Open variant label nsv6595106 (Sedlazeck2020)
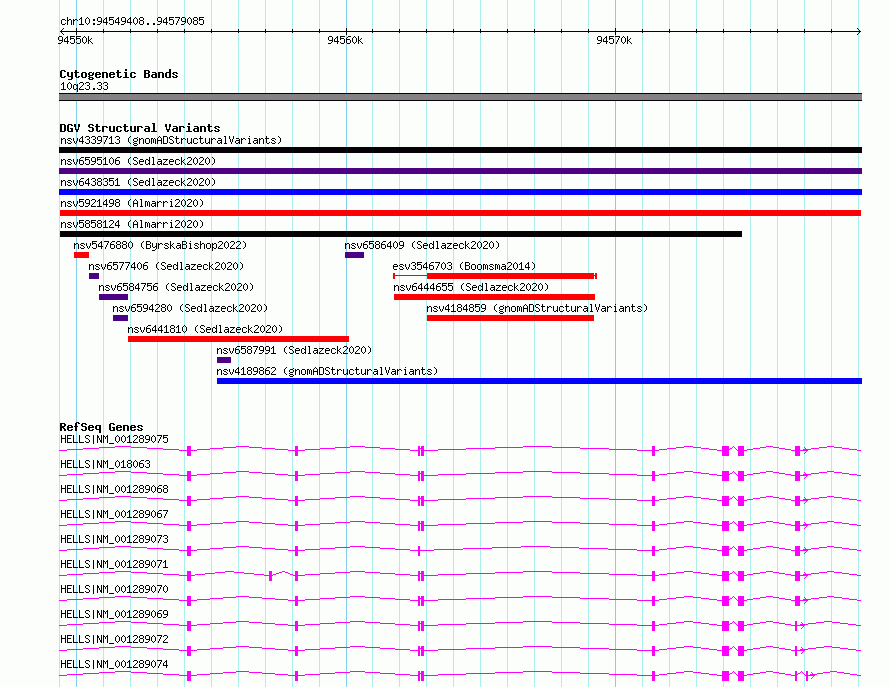 point(138,161)
